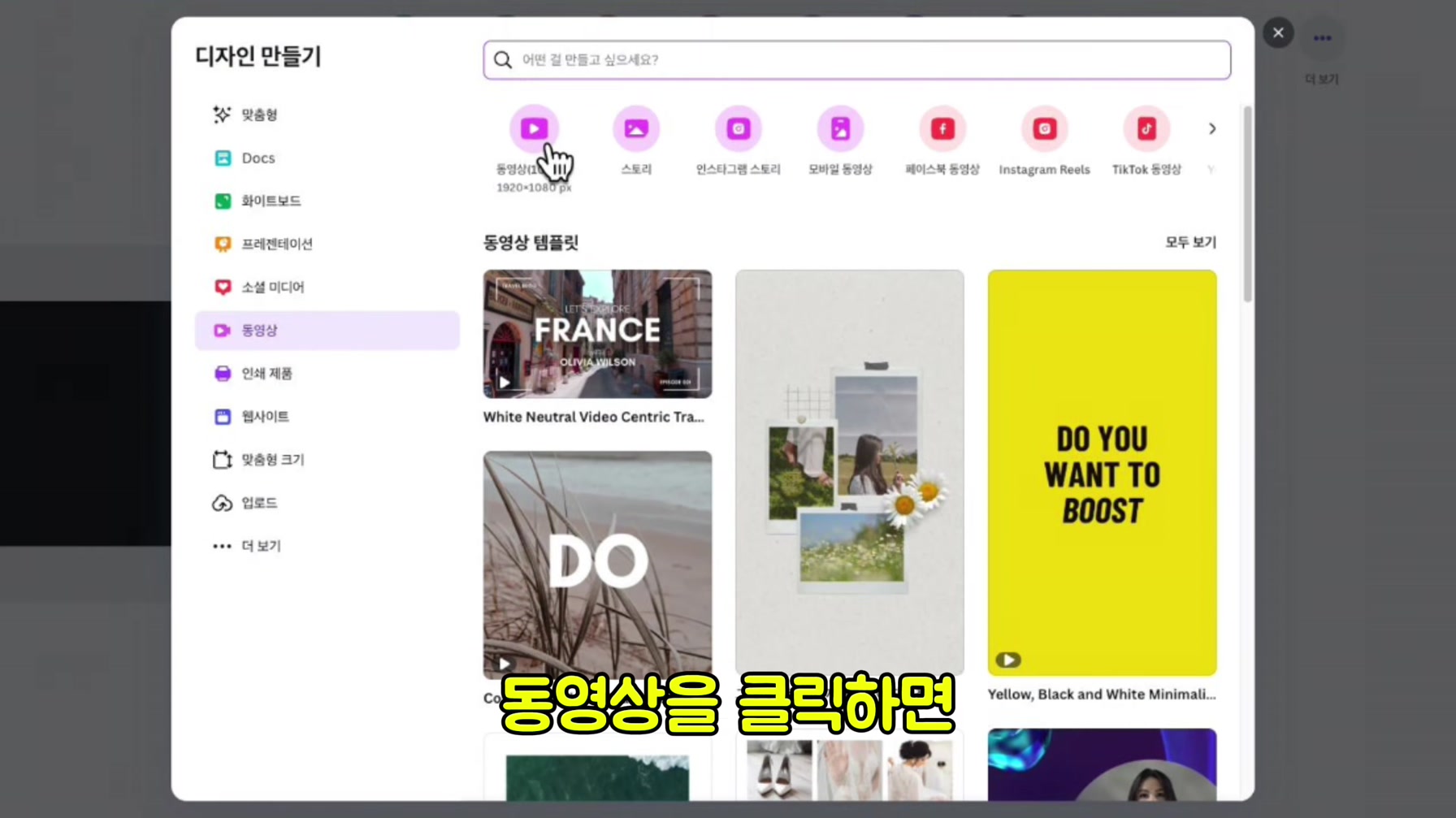Click Yellow, Black and White Minimali... title

click(1102, 695)
